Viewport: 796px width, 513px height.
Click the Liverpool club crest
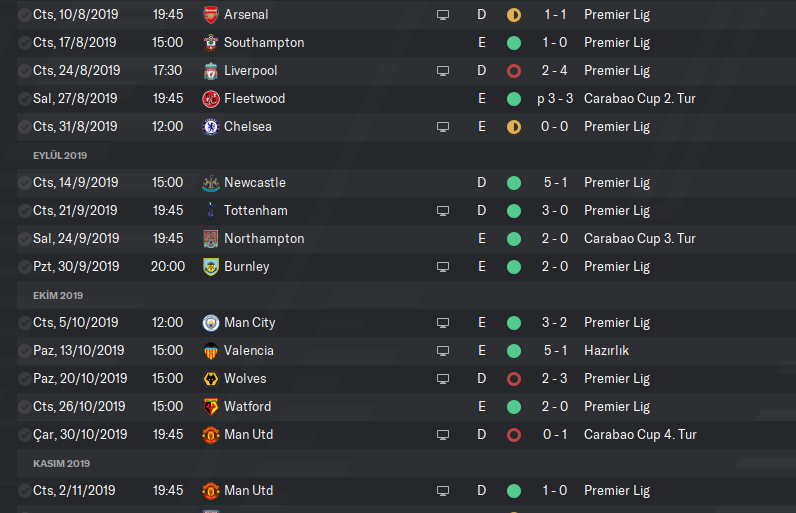pyautogui.click(x=211, y=71)
